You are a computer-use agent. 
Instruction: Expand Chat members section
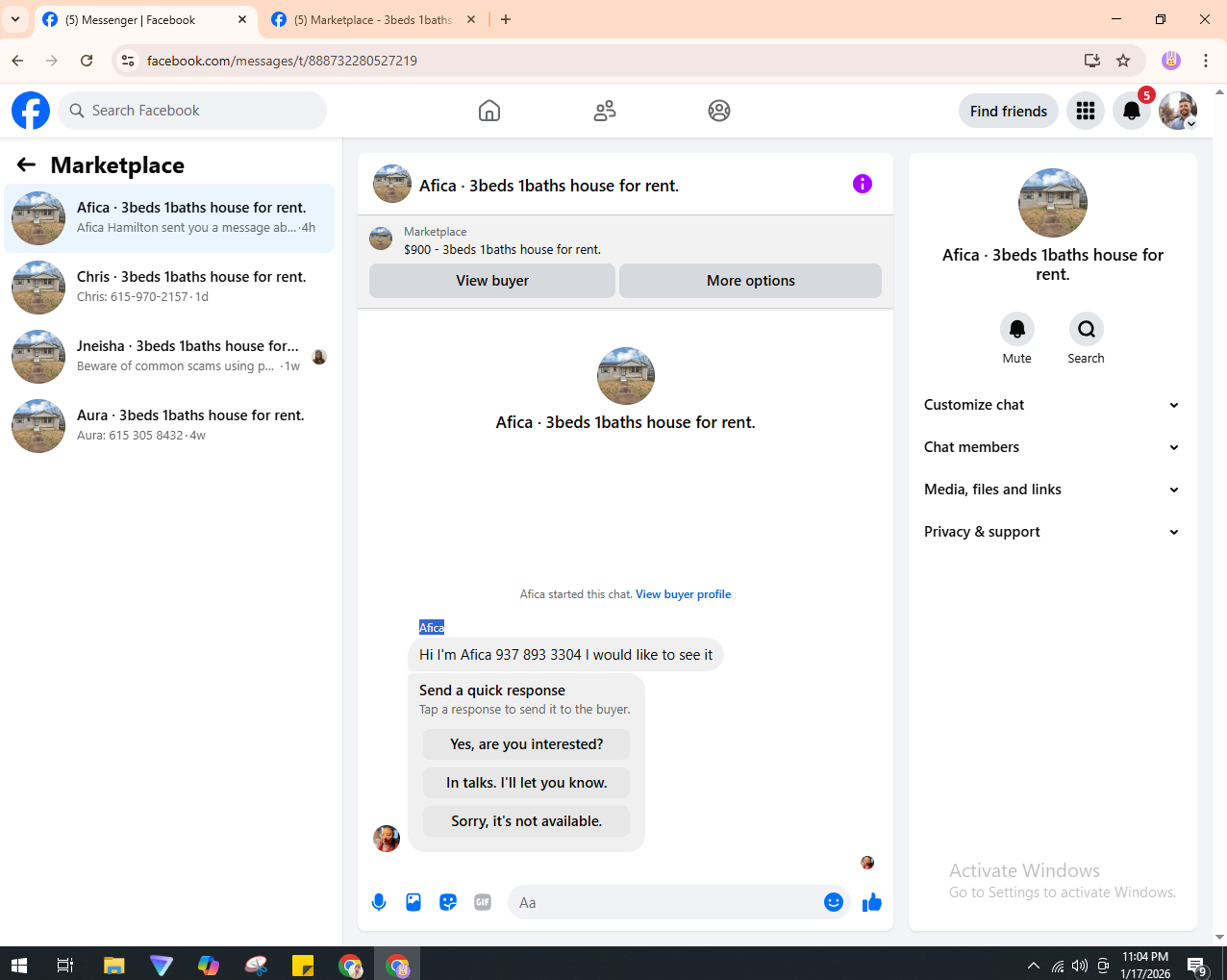click(x=1052, y=447)
